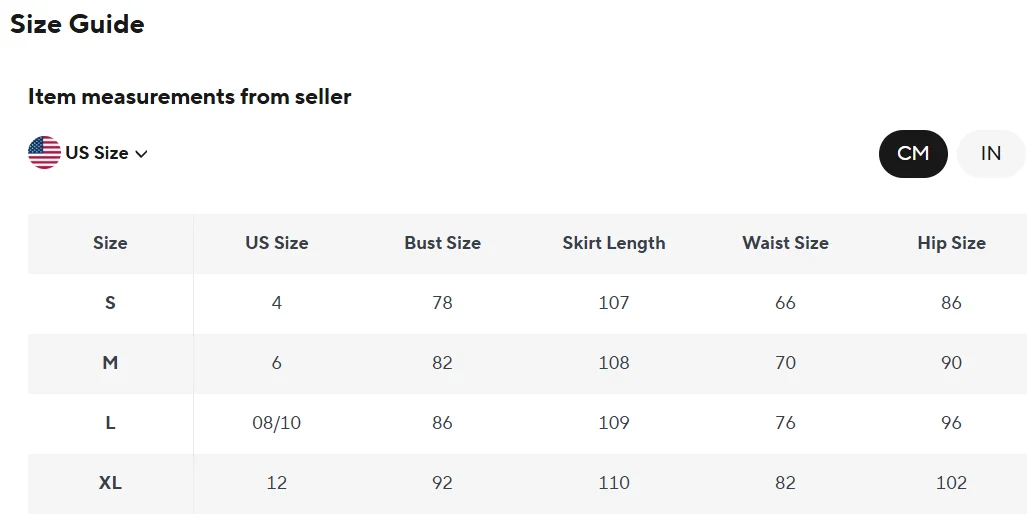Select the M size row label
Viewport: 1027px width, 514px height.
pos(110,363)
